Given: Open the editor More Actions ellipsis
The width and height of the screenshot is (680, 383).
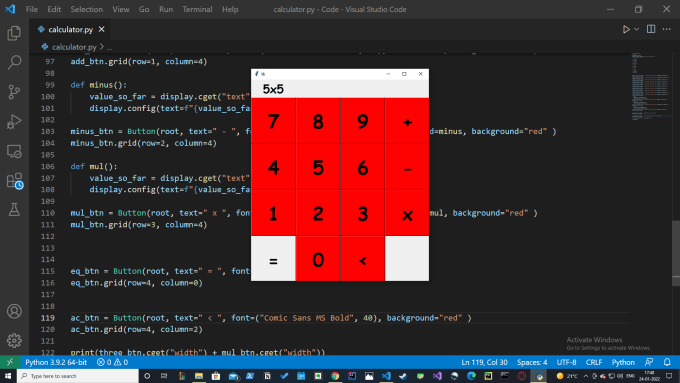Looking at the screenshot, I should pyautogui.click(x=667, y=29).
